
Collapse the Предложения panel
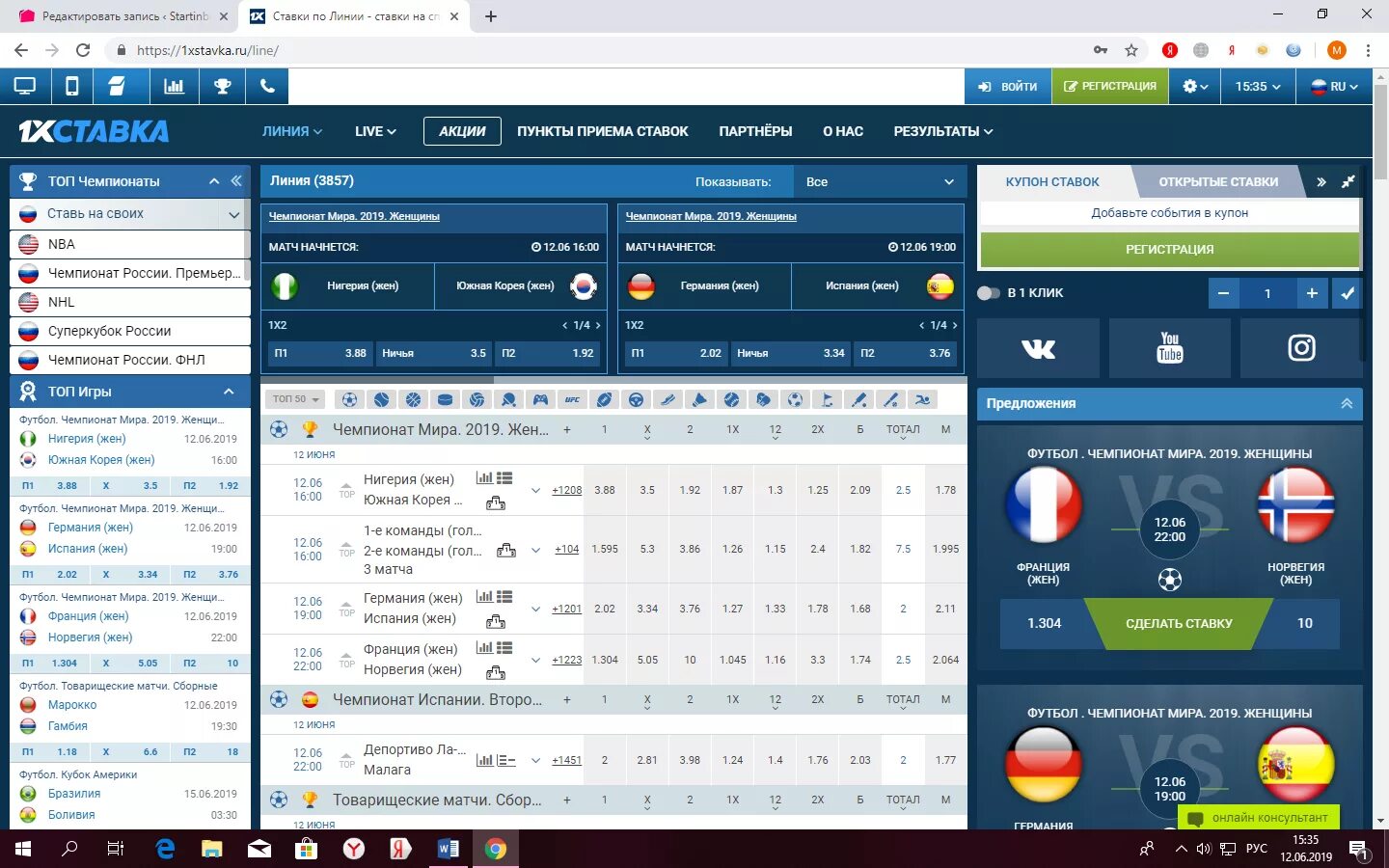1347,403
